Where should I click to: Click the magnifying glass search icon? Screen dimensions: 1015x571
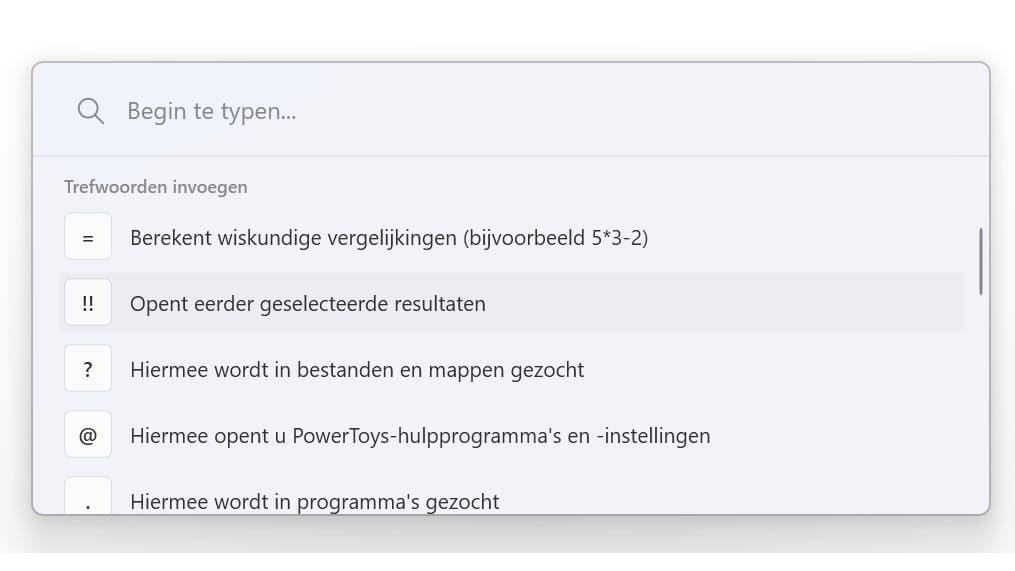(90, 111)
